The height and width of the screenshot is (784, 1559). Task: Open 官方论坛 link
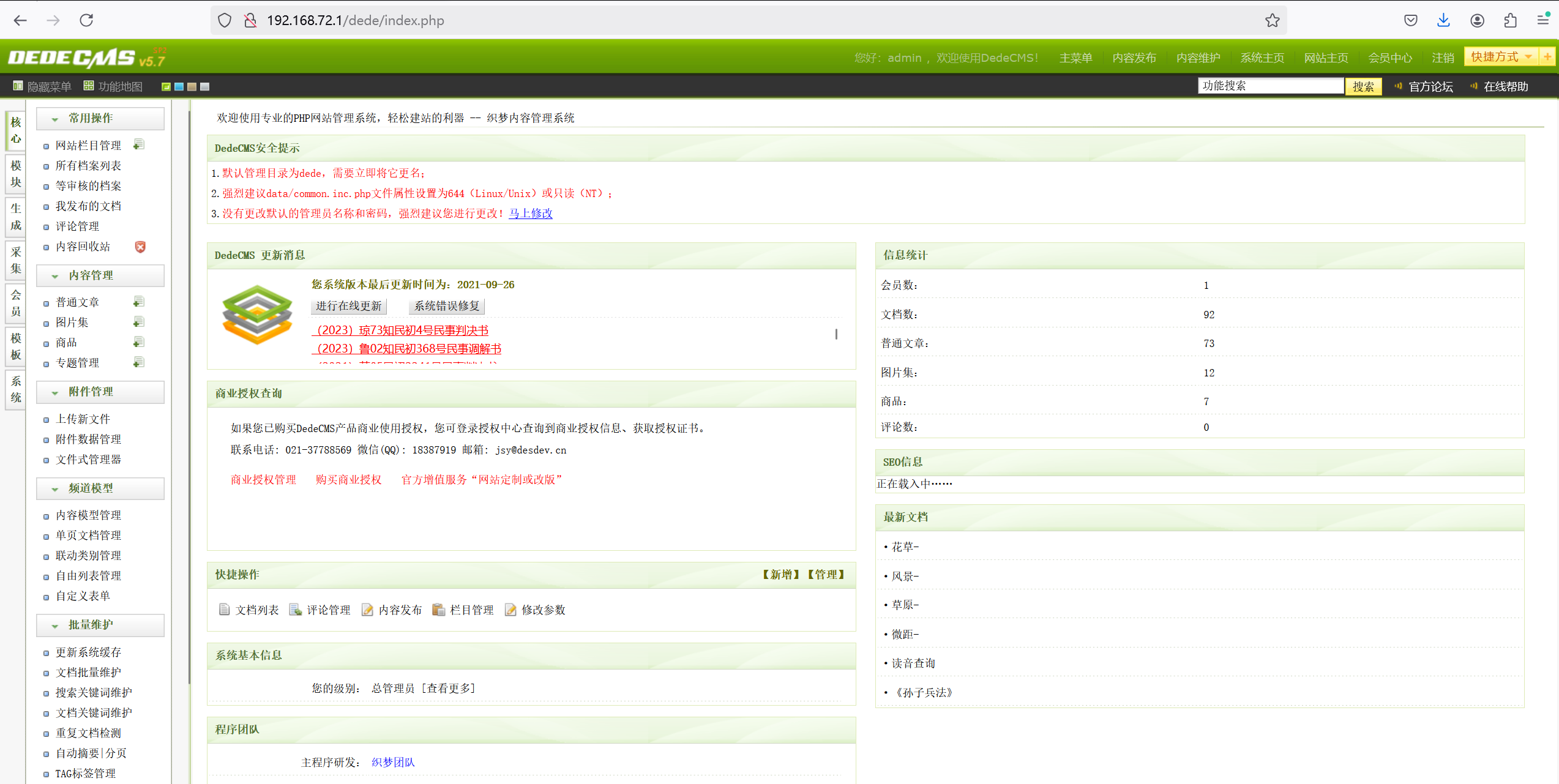(1430, 86)
